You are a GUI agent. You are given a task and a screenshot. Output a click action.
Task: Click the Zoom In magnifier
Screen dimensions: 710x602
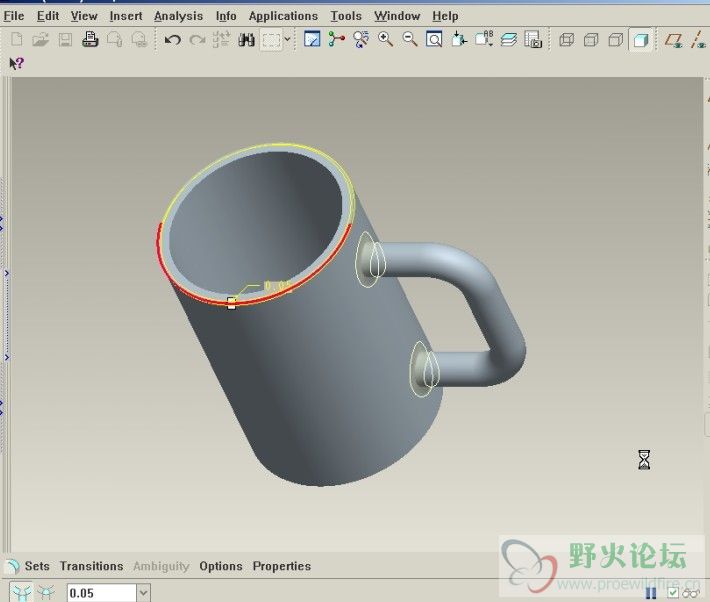tap(385, 39)
